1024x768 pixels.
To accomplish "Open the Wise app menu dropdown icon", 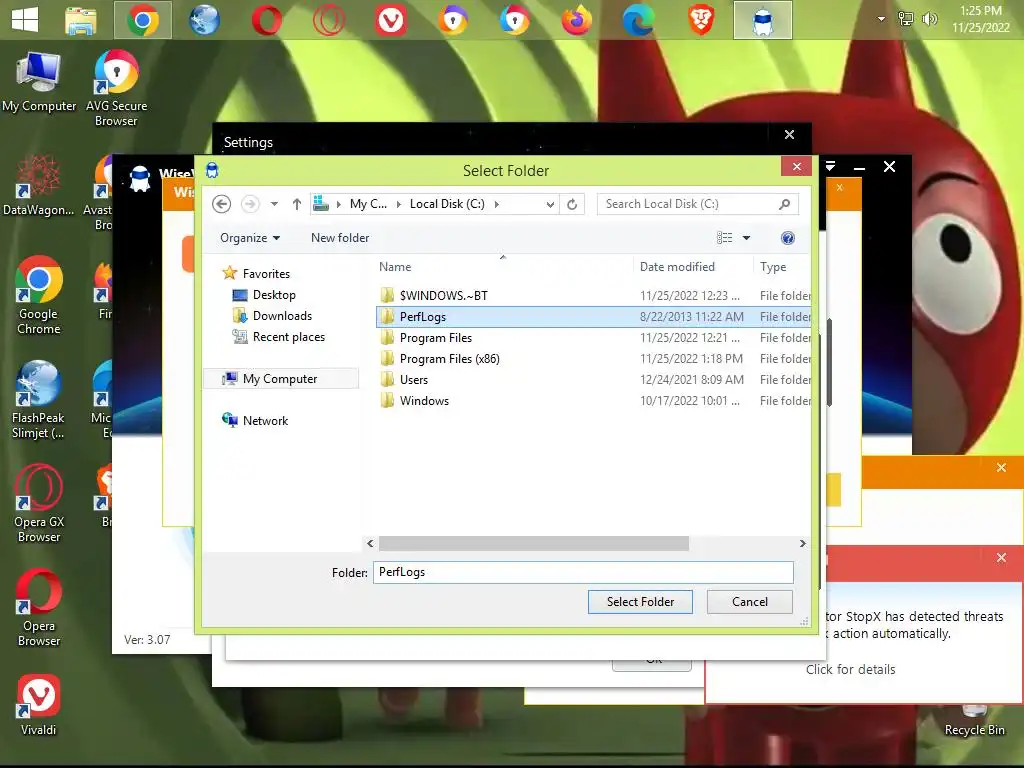I will tap(830, 167).
